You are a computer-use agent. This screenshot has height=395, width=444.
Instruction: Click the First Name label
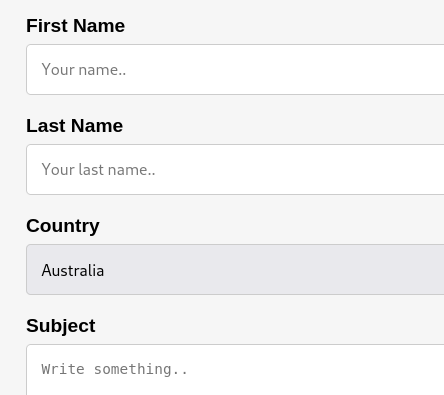tap(76, 26)
